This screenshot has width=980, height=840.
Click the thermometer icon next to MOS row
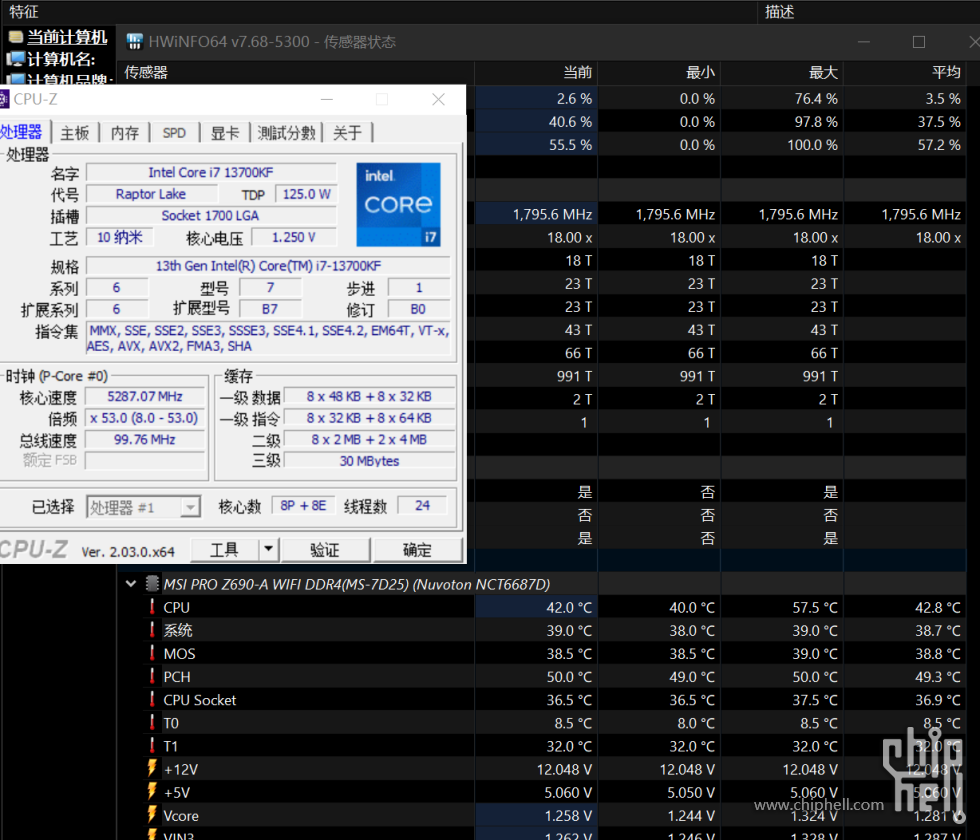click(152, 653)
